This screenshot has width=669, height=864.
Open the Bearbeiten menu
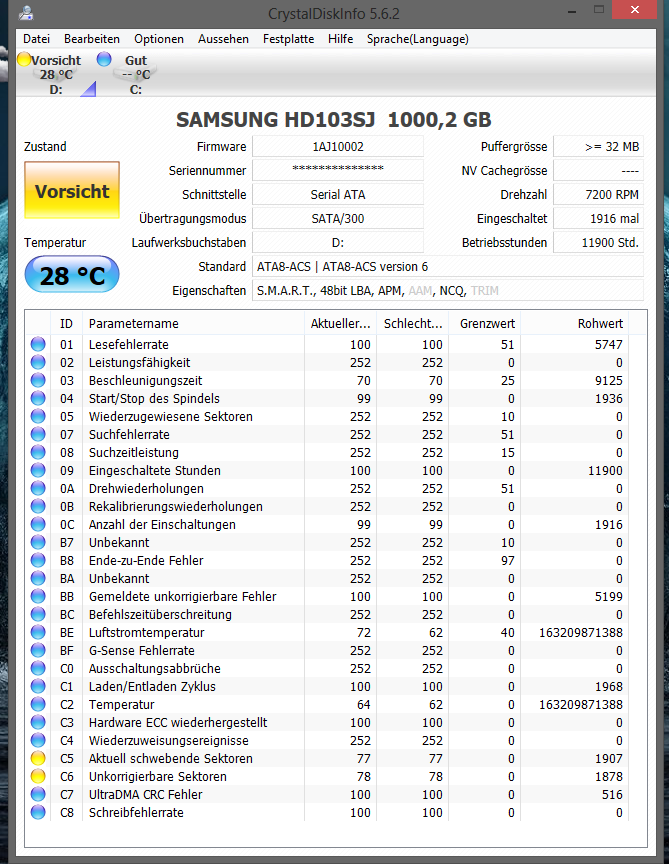91,39
